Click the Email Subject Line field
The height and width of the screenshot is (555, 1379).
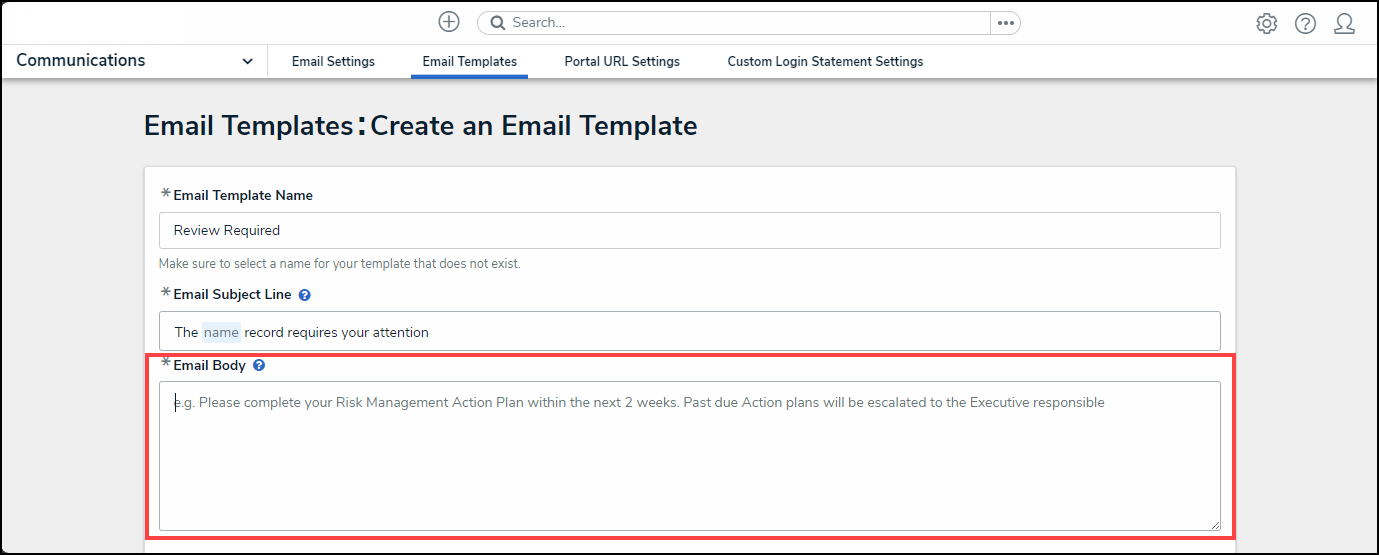[x=689, y=331]
